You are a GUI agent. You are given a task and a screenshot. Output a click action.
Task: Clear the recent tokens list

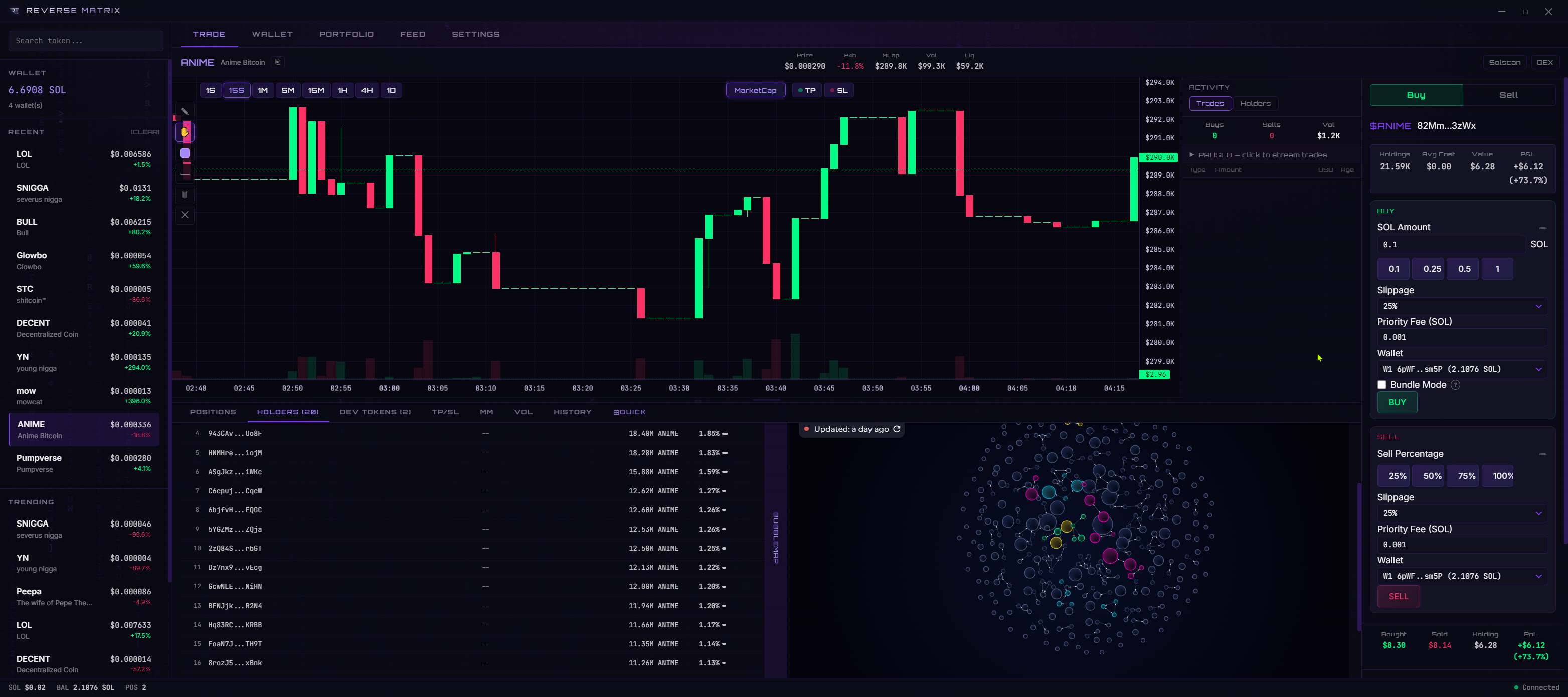[x=145, y=132]
